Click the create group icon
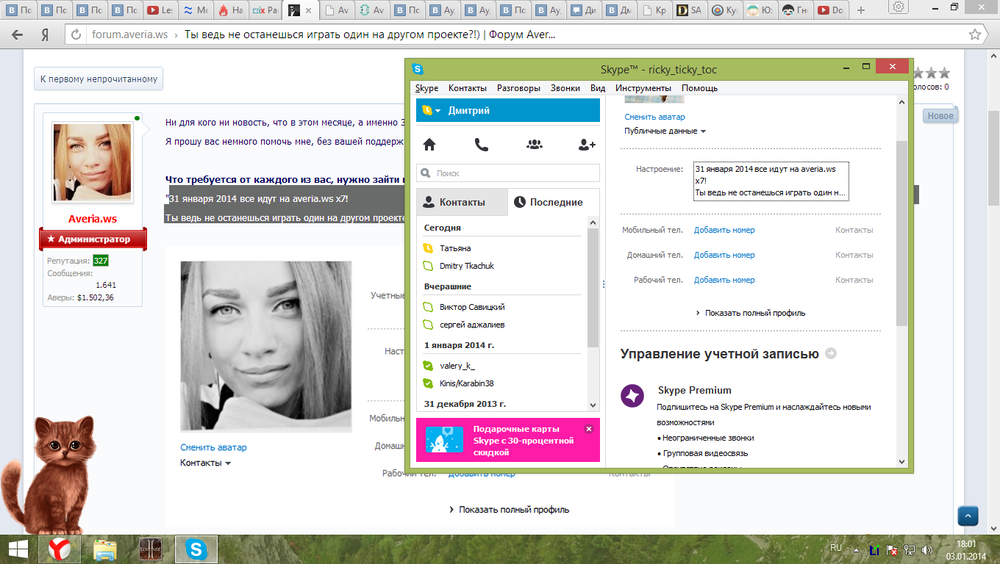 pos(534,144)
